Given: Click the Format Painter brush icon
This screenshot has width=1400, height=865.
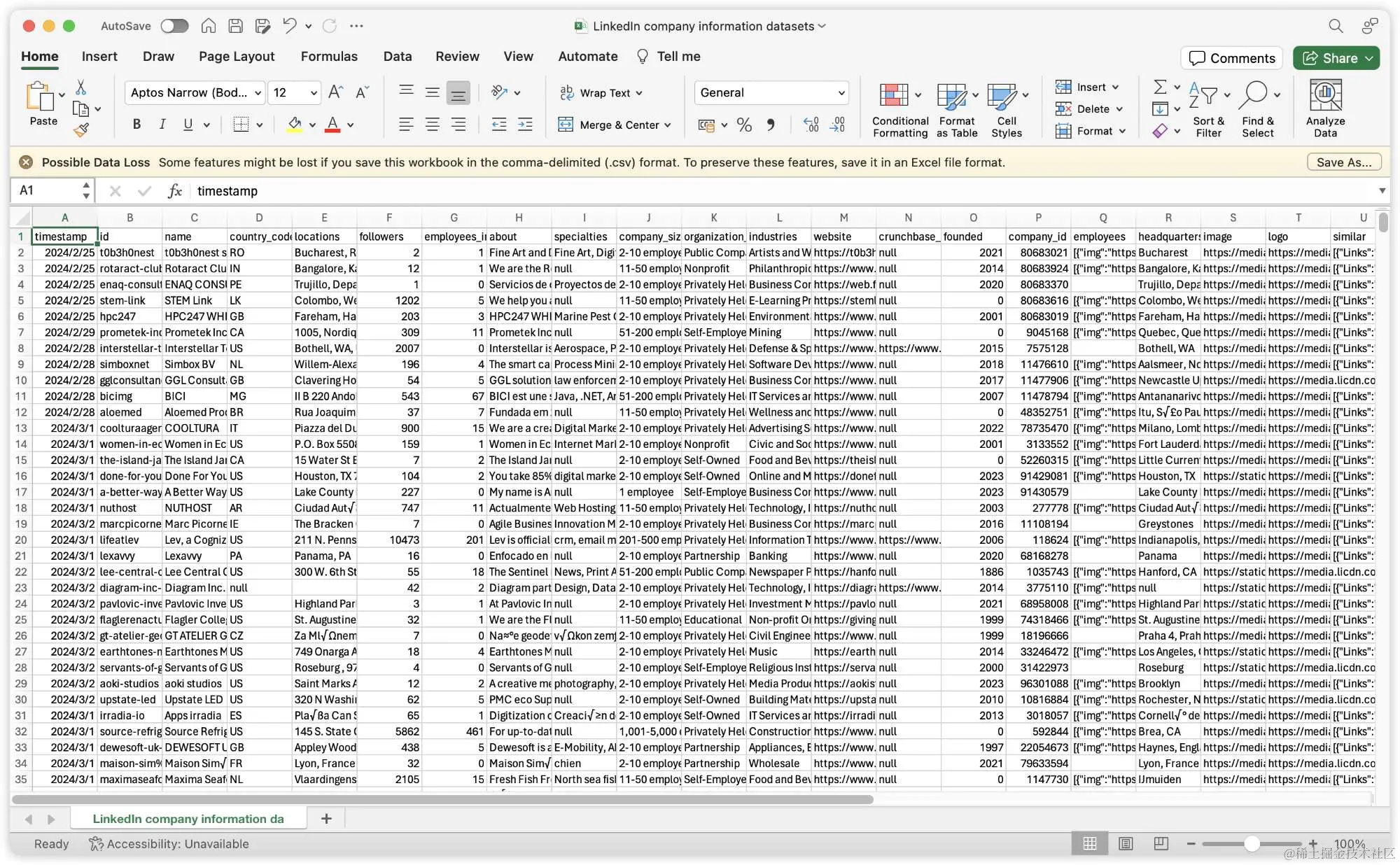Looking at the screenshot, I should tap(81, 129).
